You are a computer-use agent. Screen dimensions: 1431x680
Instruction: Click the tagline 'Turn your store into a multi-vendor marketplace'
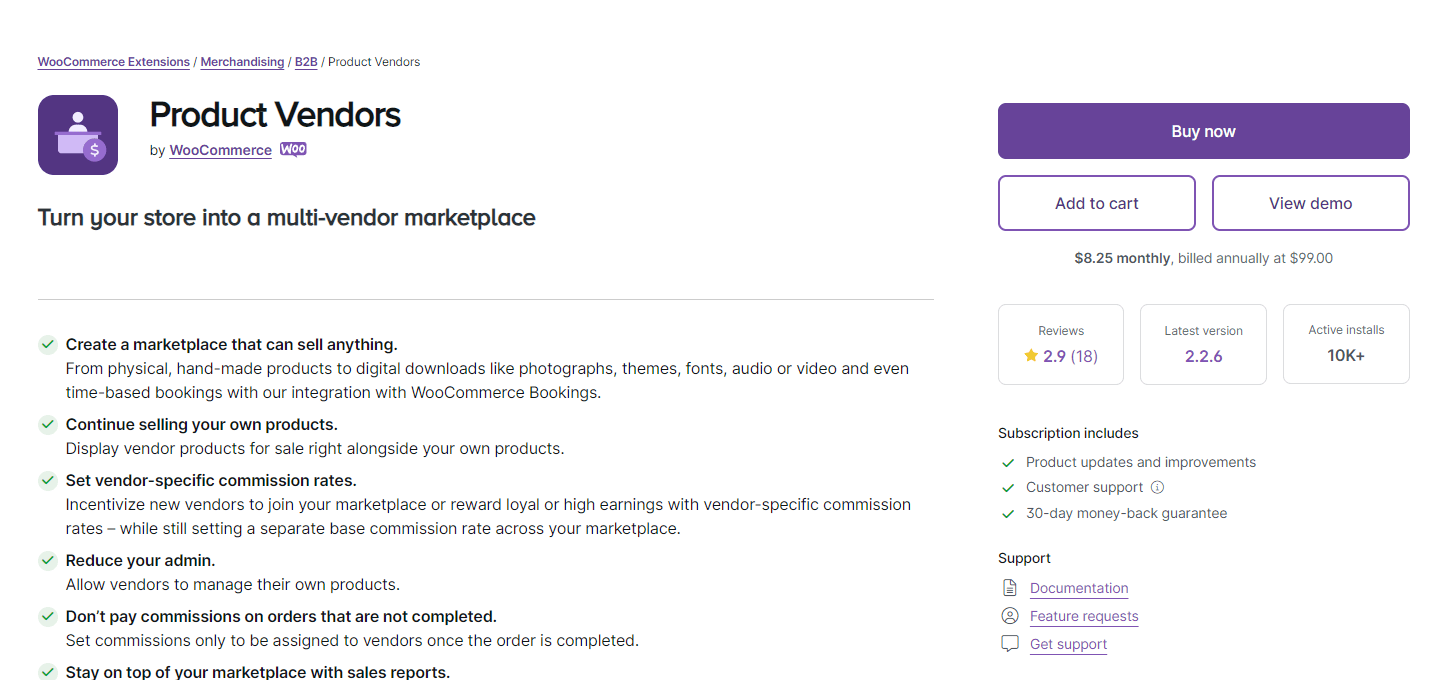click(x=287, y=217)
